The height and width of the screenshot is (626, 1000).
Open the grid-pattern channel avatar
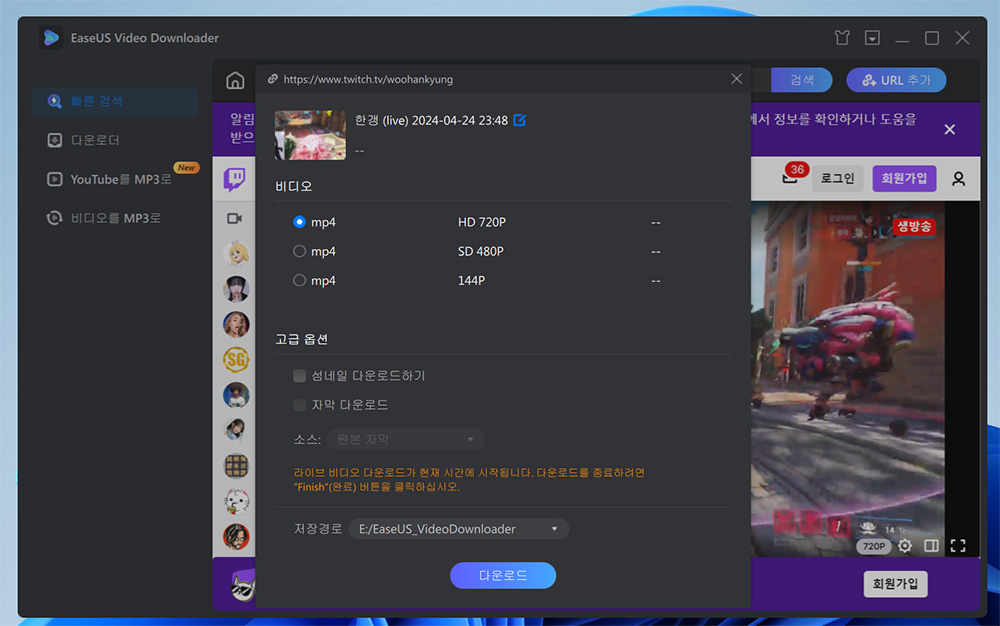pos(236,466)
